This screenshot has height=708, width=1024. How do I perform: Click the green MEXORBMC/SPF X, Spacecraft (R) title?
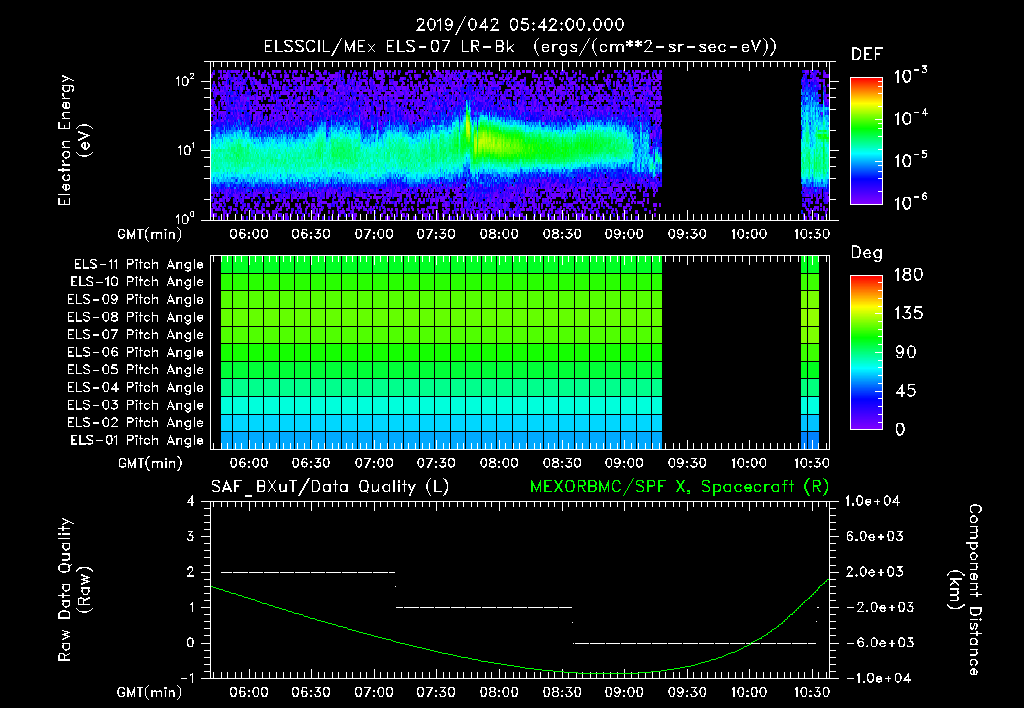pos(679,487)
